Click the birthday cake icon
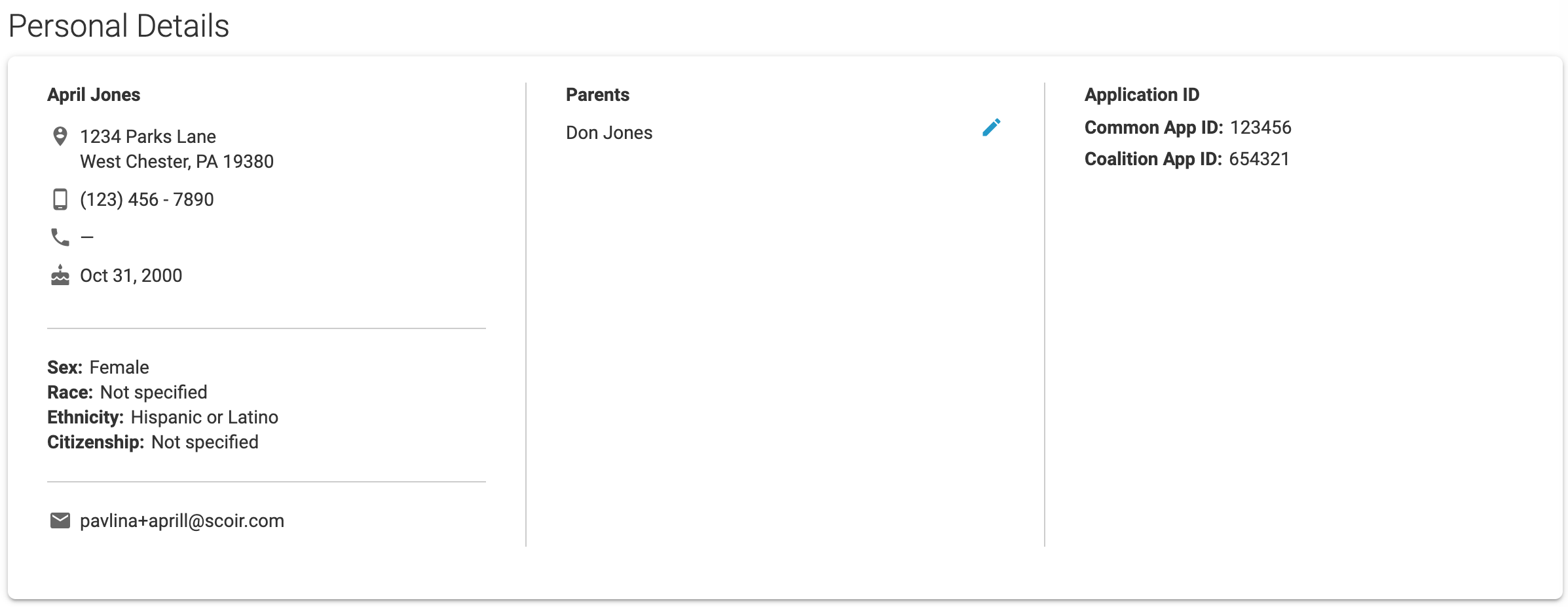 click(x=60, y=275)
